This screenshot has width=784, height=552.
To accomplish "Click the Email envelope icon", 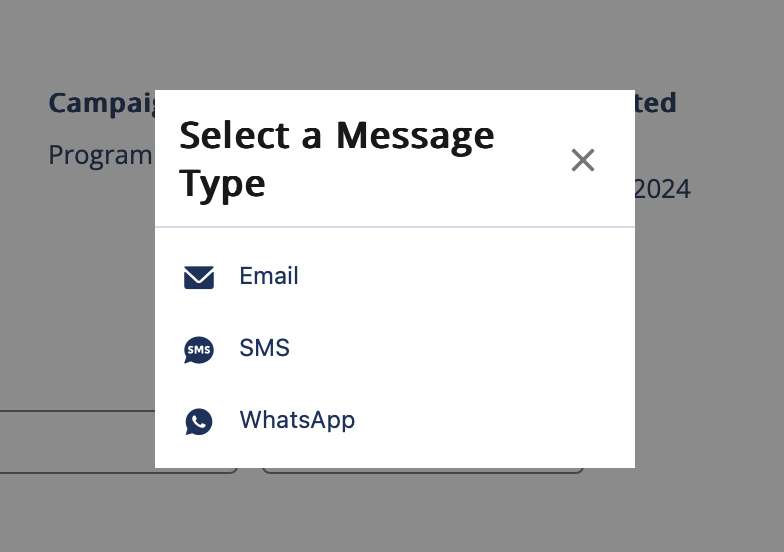I will 199,278.
